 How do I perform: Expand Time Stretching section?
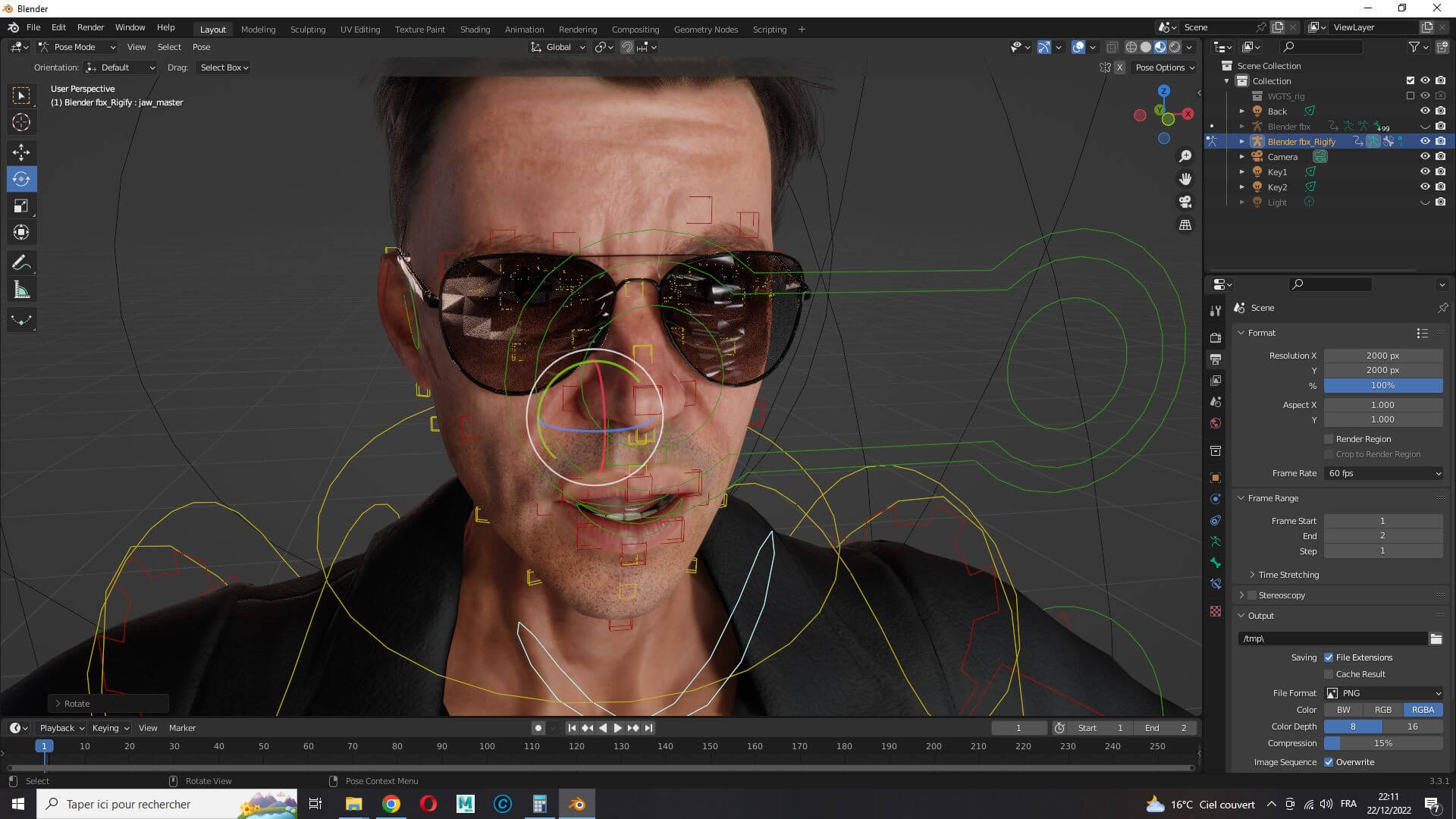click(1288, 575)
